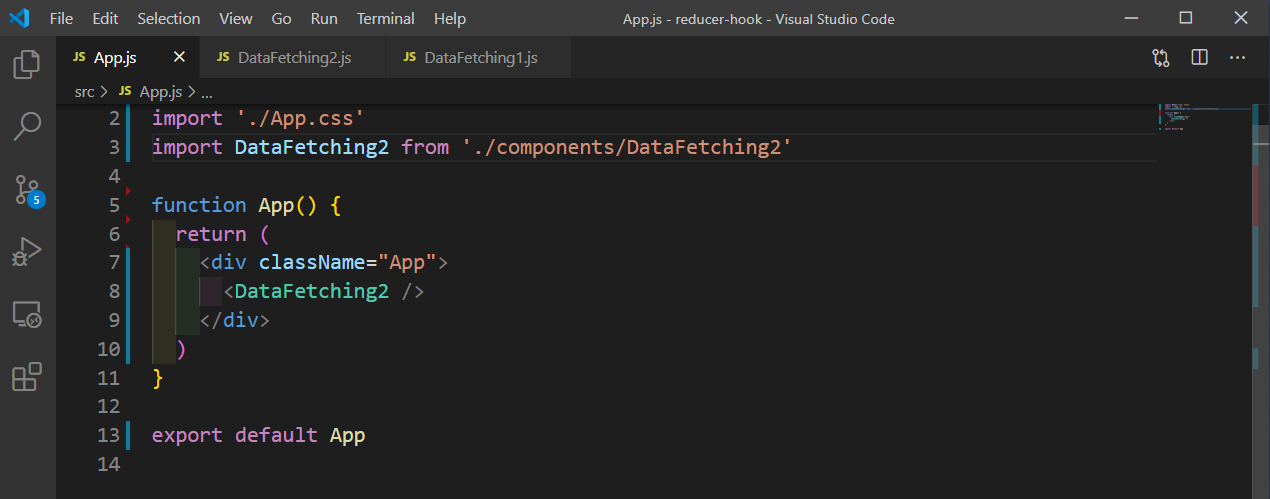Click the closing </div> tag
Viewport: 1270px width, 499px height.
pyautogui.click(x=235, y=321)
